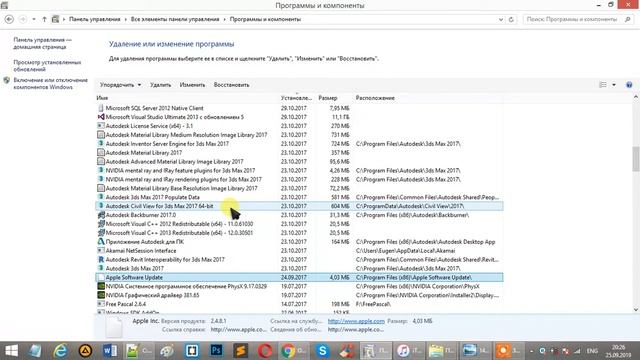The width and height of the screenshot is (640, 360).
Task: Open the view options dropdown arrow
Action: [614, 85]
